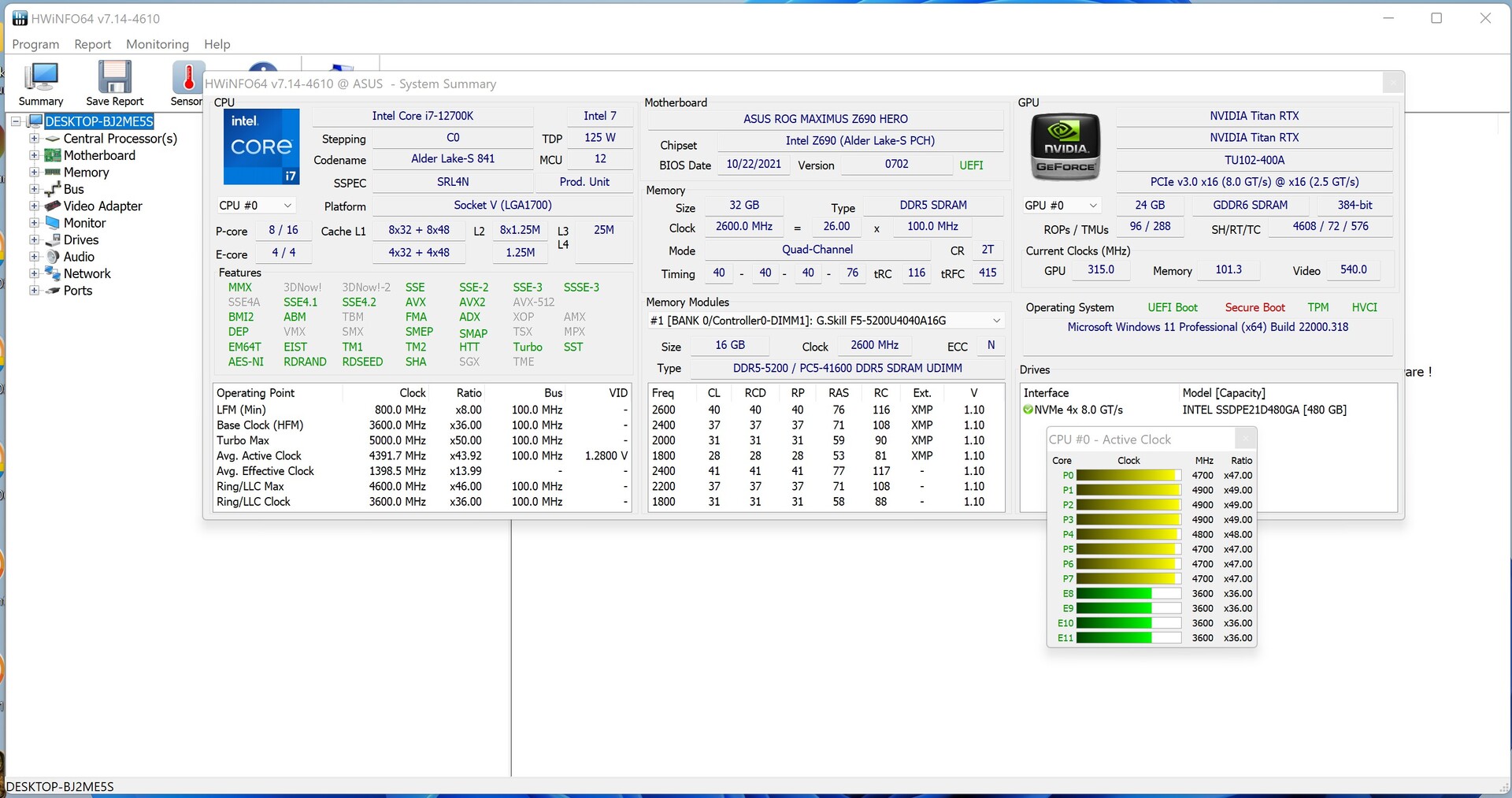Click the ASUS ROG MAXIMUS Z690 HERO field
Image resolution: width=1512 pixels, height=798 pixels.
click(825, 119)
